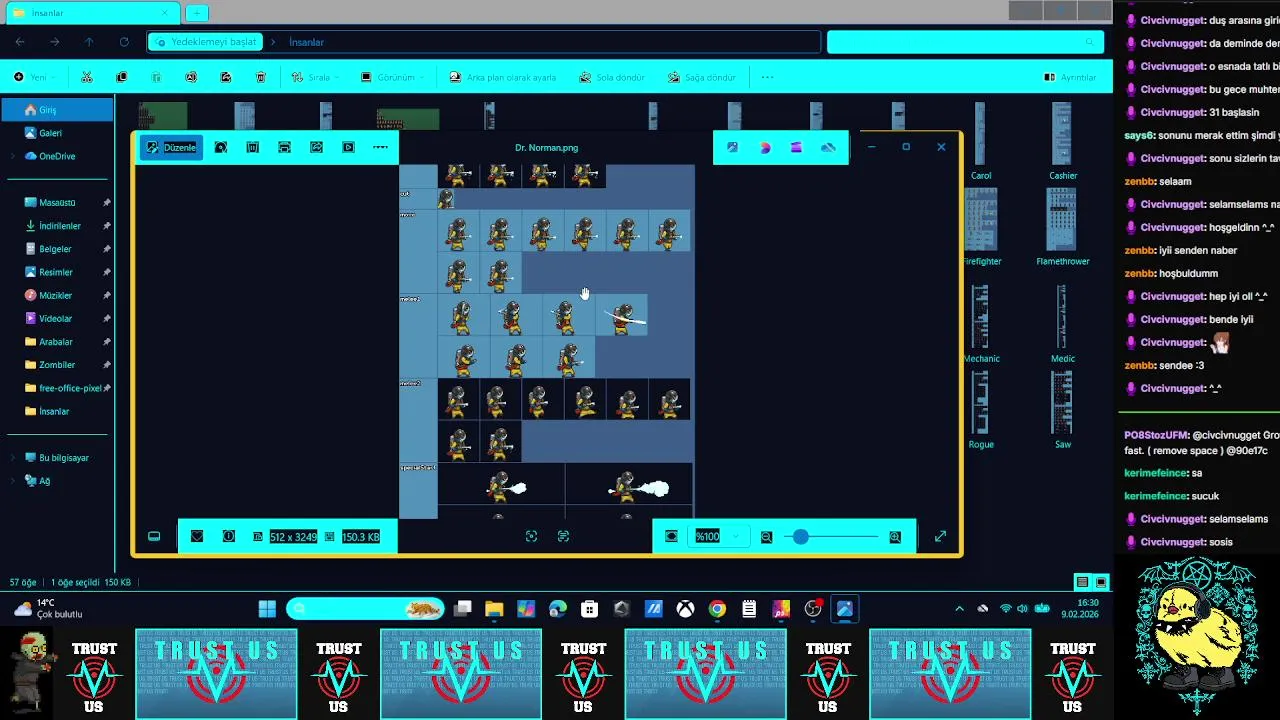Enter fullscreen with the diagonal arrows icon
Image resolution: width=1280 pixels, height=720 pixels.
[940, 536]
